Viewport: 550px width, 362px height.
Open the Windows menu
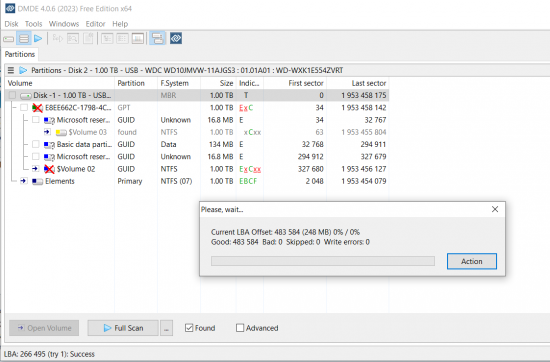coord(64,24)
